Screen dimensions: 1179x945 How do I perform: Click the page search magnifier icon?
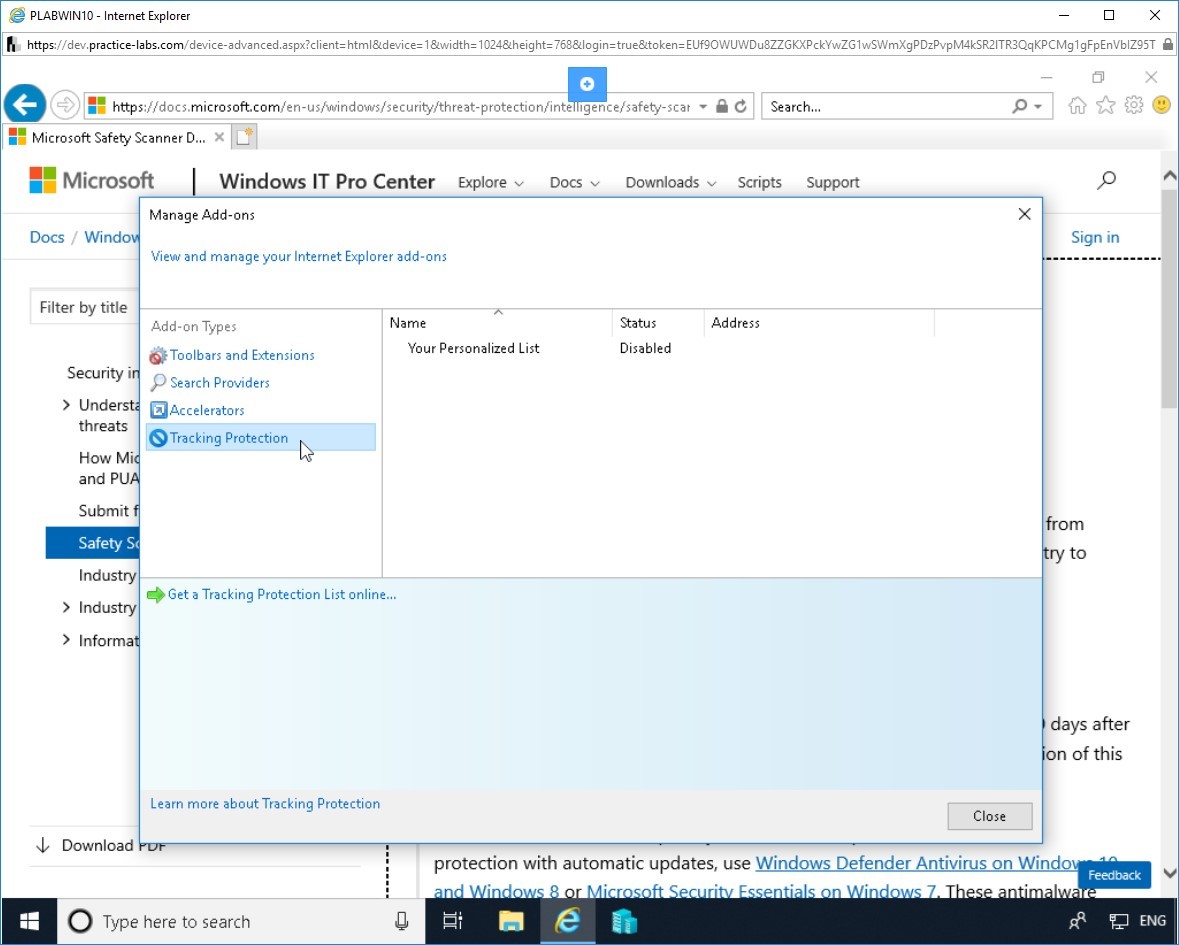[1106, 180]
